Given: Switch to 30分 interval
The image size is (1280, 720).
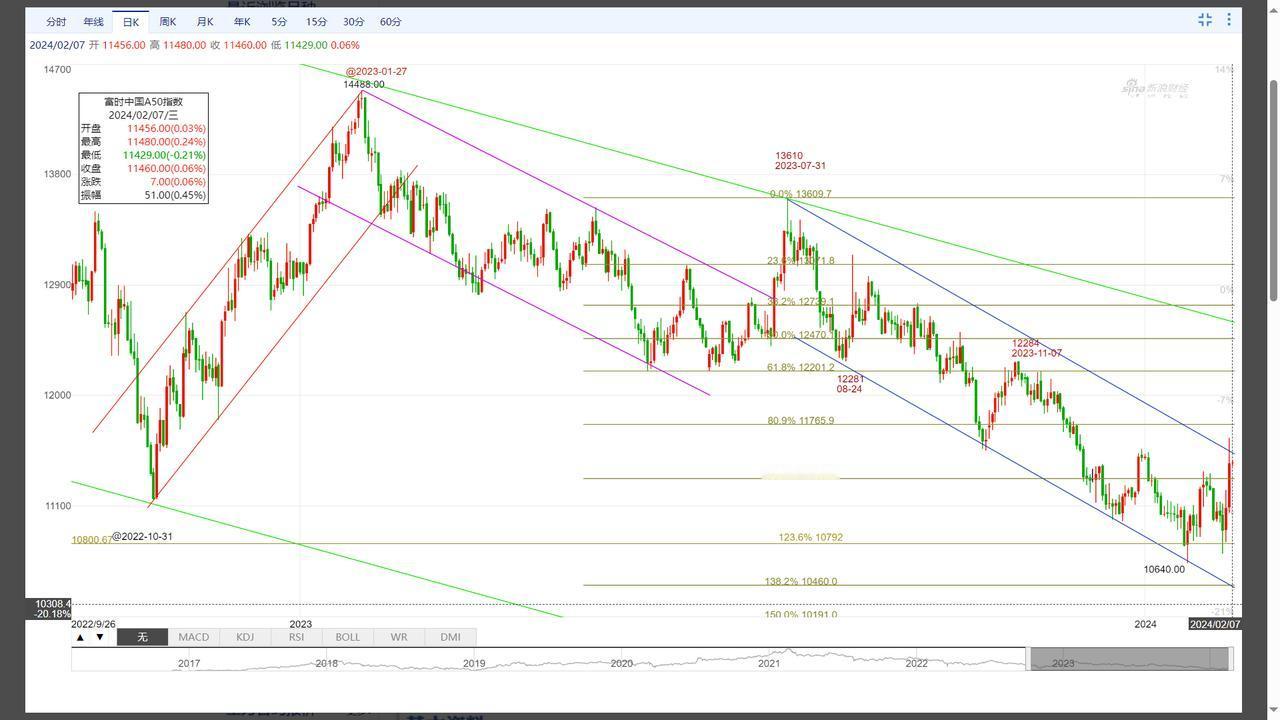Looking at the screenshot, I should [x=354, y=22].
